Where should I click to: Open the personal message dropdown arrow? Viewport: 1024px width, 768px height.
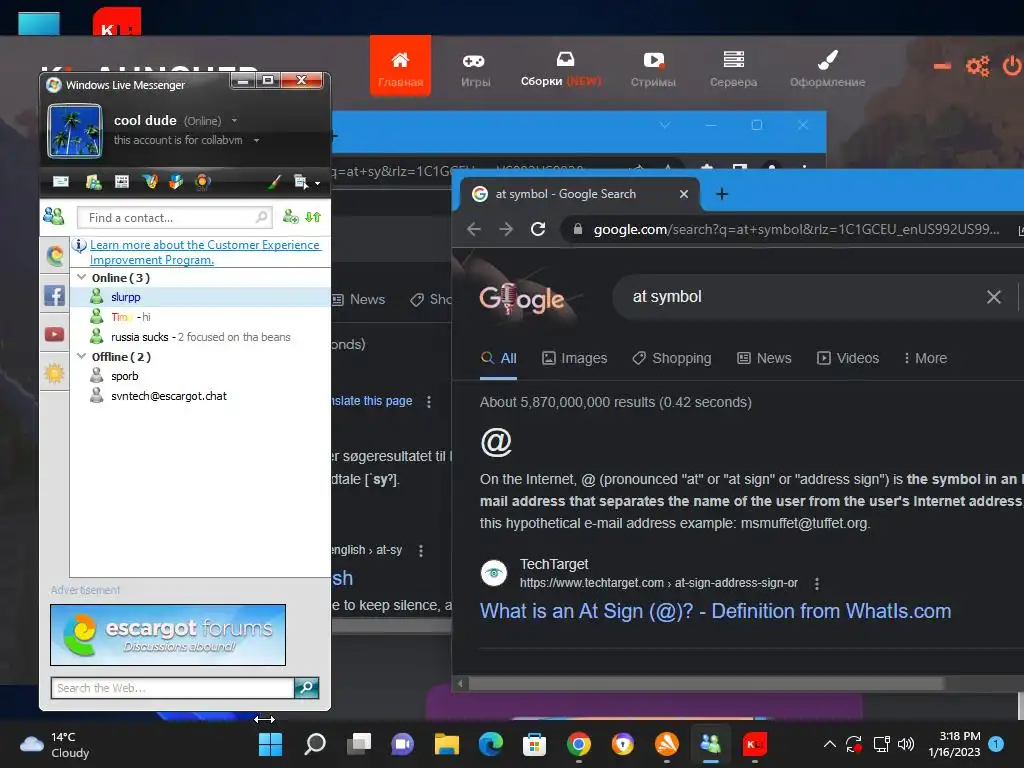256,140
